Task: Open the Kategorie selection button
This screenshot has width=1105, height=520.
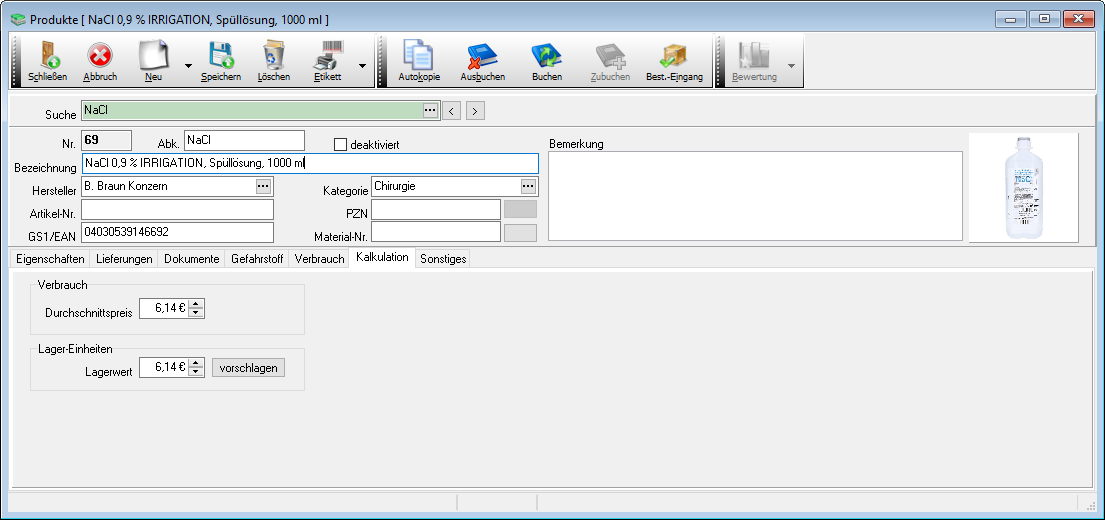Action: pyautogui.click(x=528, y=186)
